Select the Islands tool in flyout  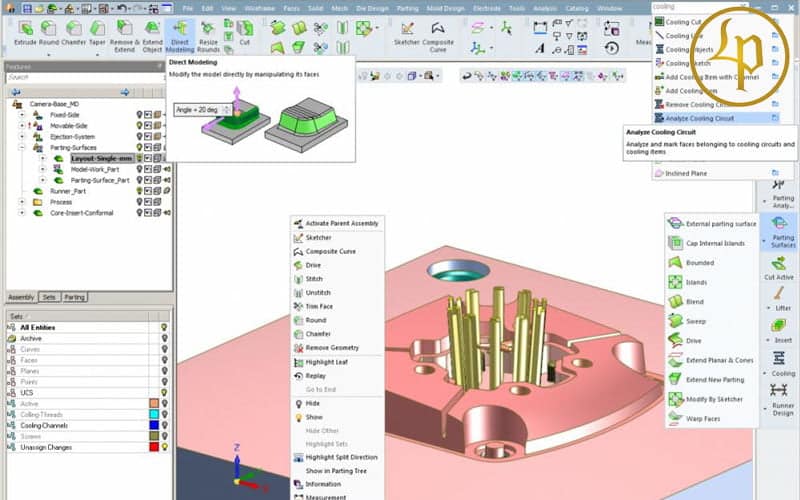point(688,282)
